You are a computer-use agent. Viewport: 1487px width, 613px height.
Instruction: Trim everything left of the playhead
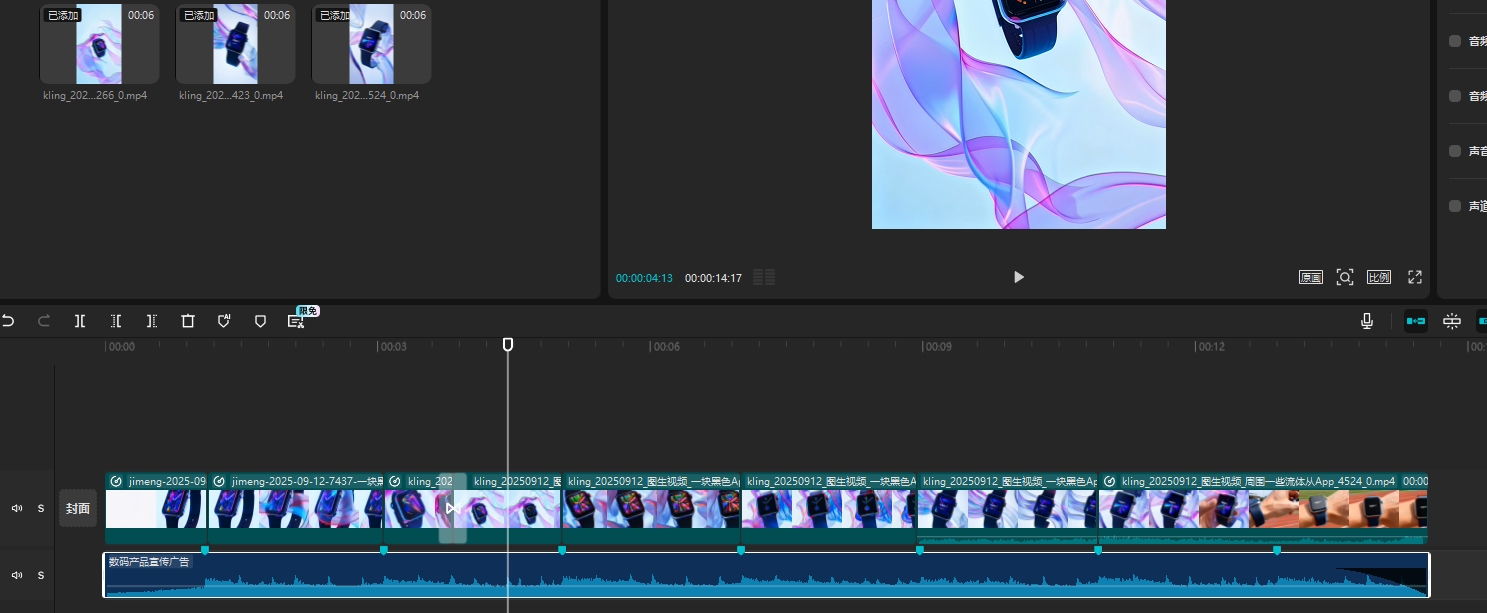coord(116,321)
